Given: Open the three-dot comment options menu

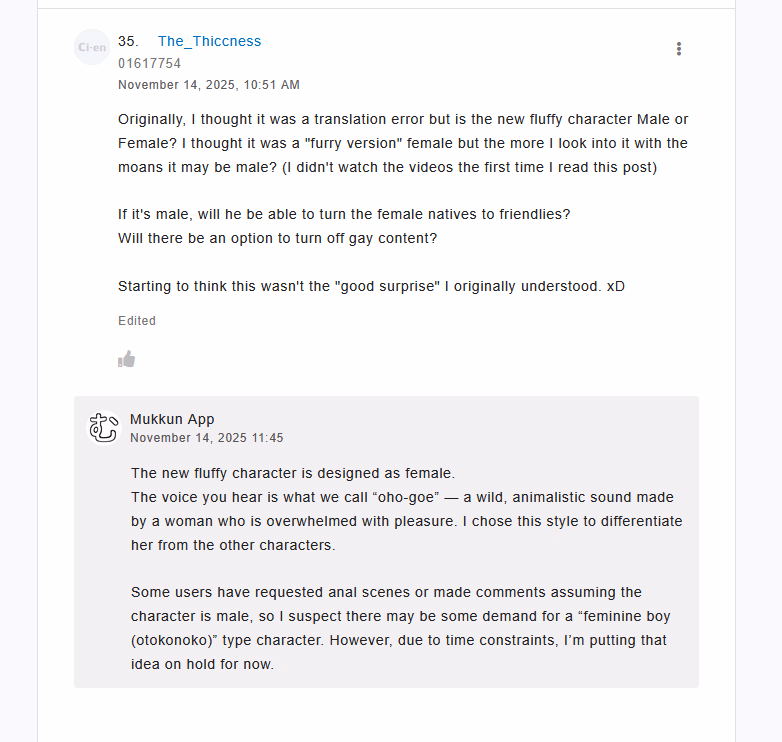Looking at the screenshot, I should point(679,49).
